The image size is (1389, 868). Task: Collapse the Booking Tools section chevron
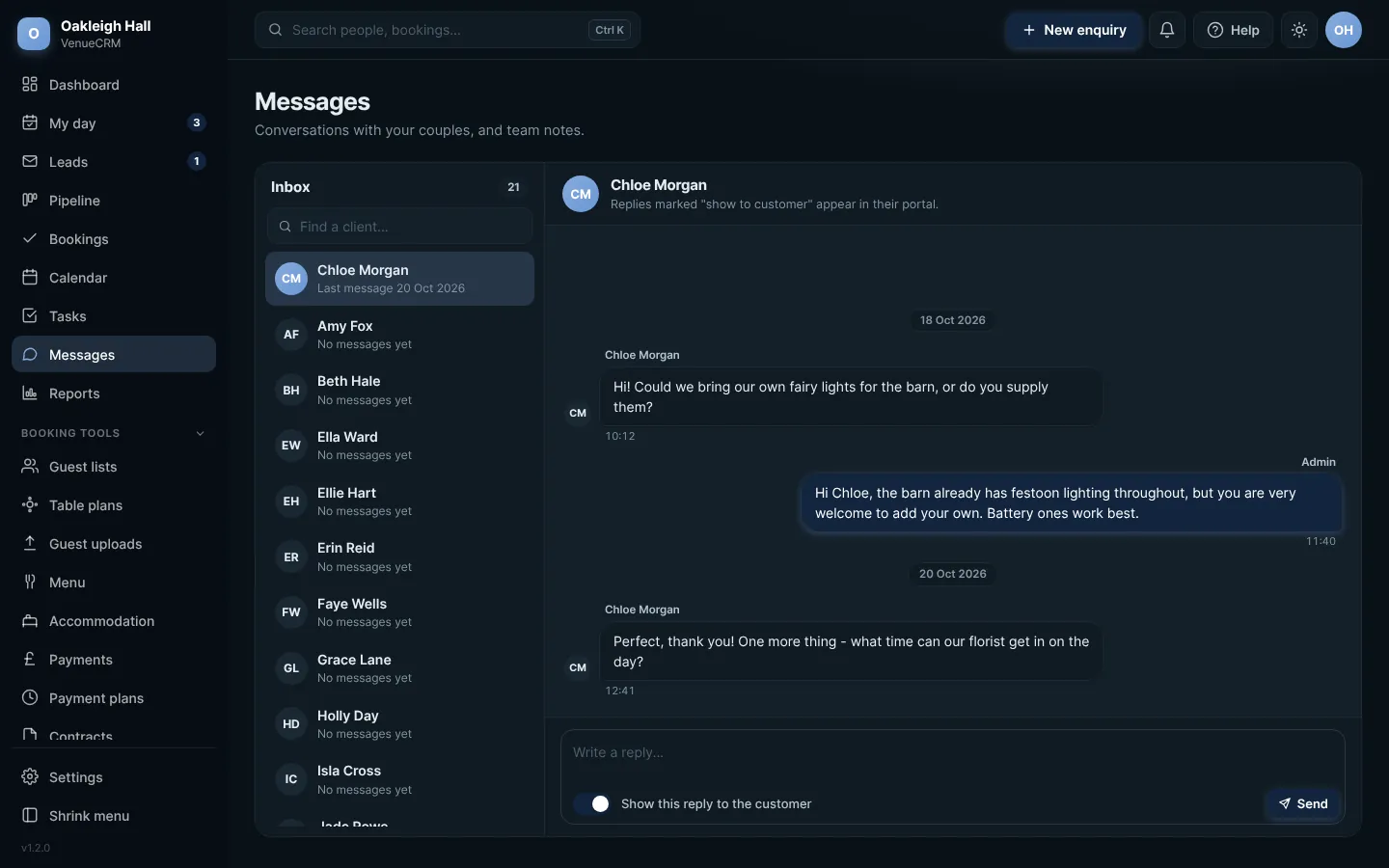(201, 433)
